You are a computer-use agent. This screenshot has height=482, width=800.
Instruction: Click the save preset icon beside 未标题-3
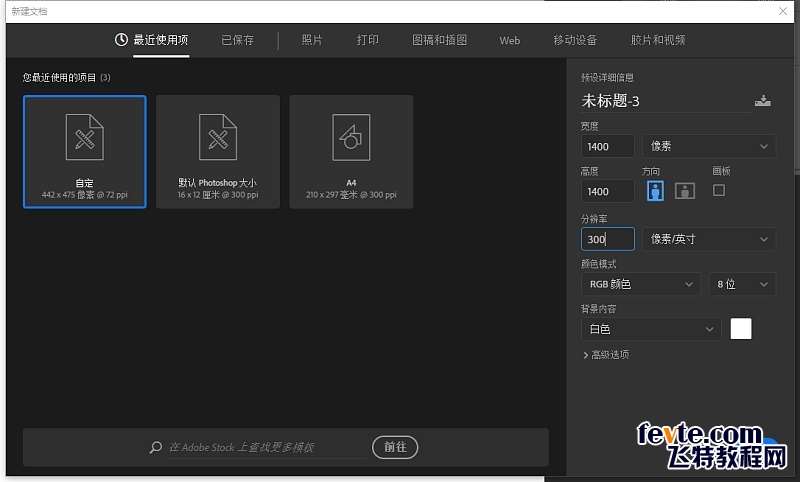pos(763,100)
